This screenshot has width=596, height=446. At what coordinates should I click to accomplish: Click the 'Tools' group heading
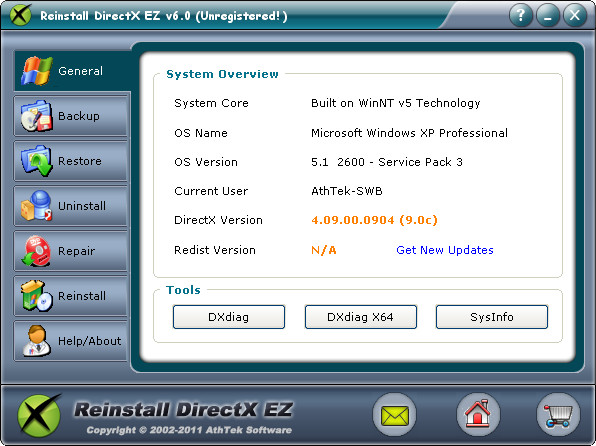tap(183, 290)
